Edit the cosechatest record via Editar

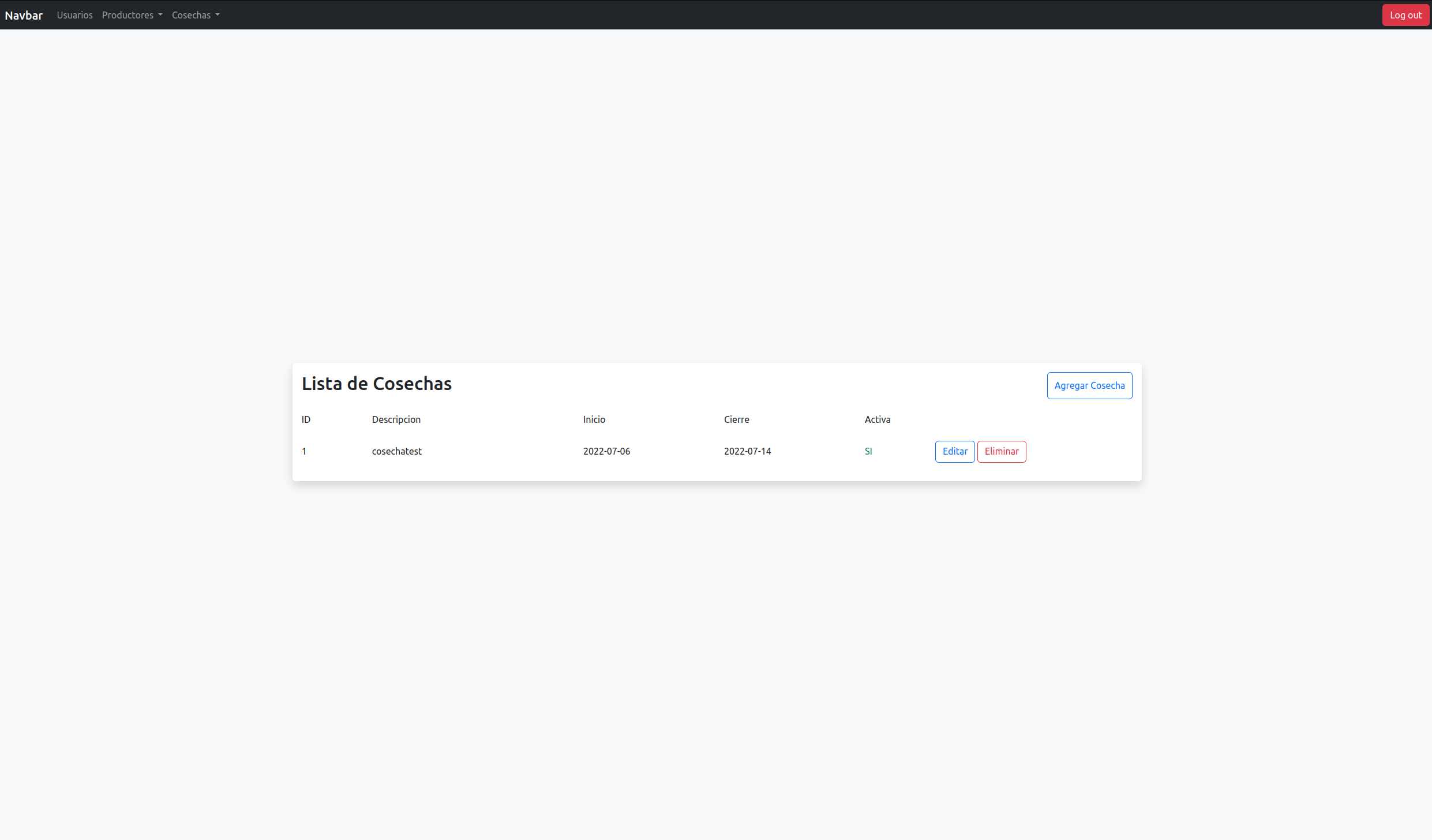click(954, 451)
